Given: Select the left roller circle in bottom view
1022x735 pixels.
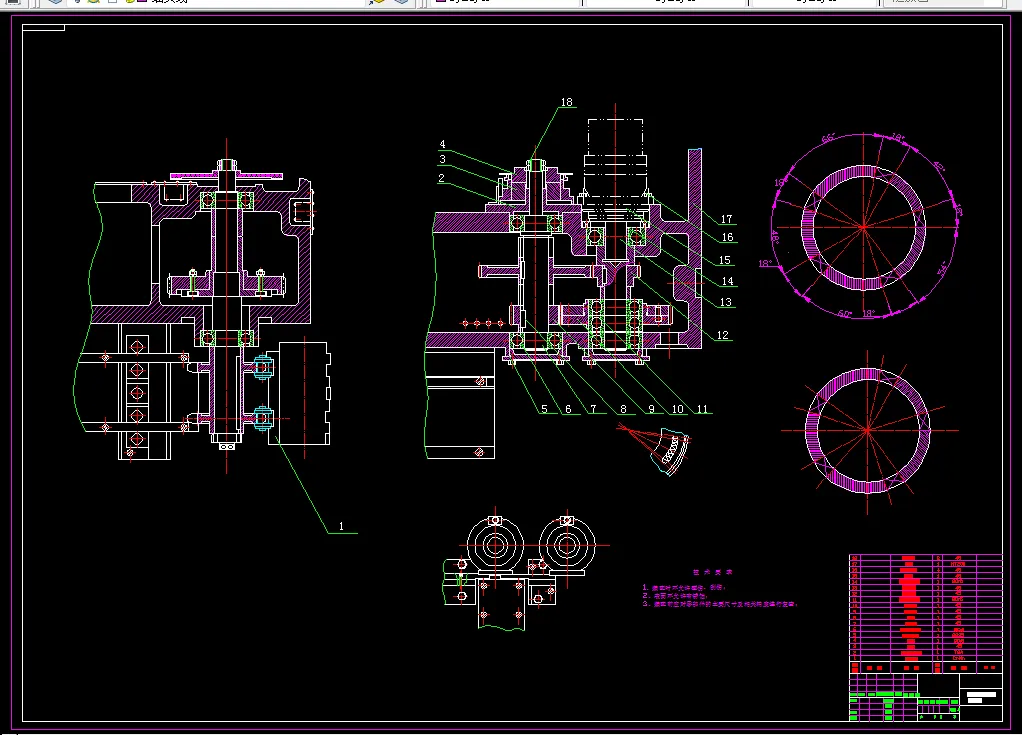Looking at the screenshot, I should point(495,545).
